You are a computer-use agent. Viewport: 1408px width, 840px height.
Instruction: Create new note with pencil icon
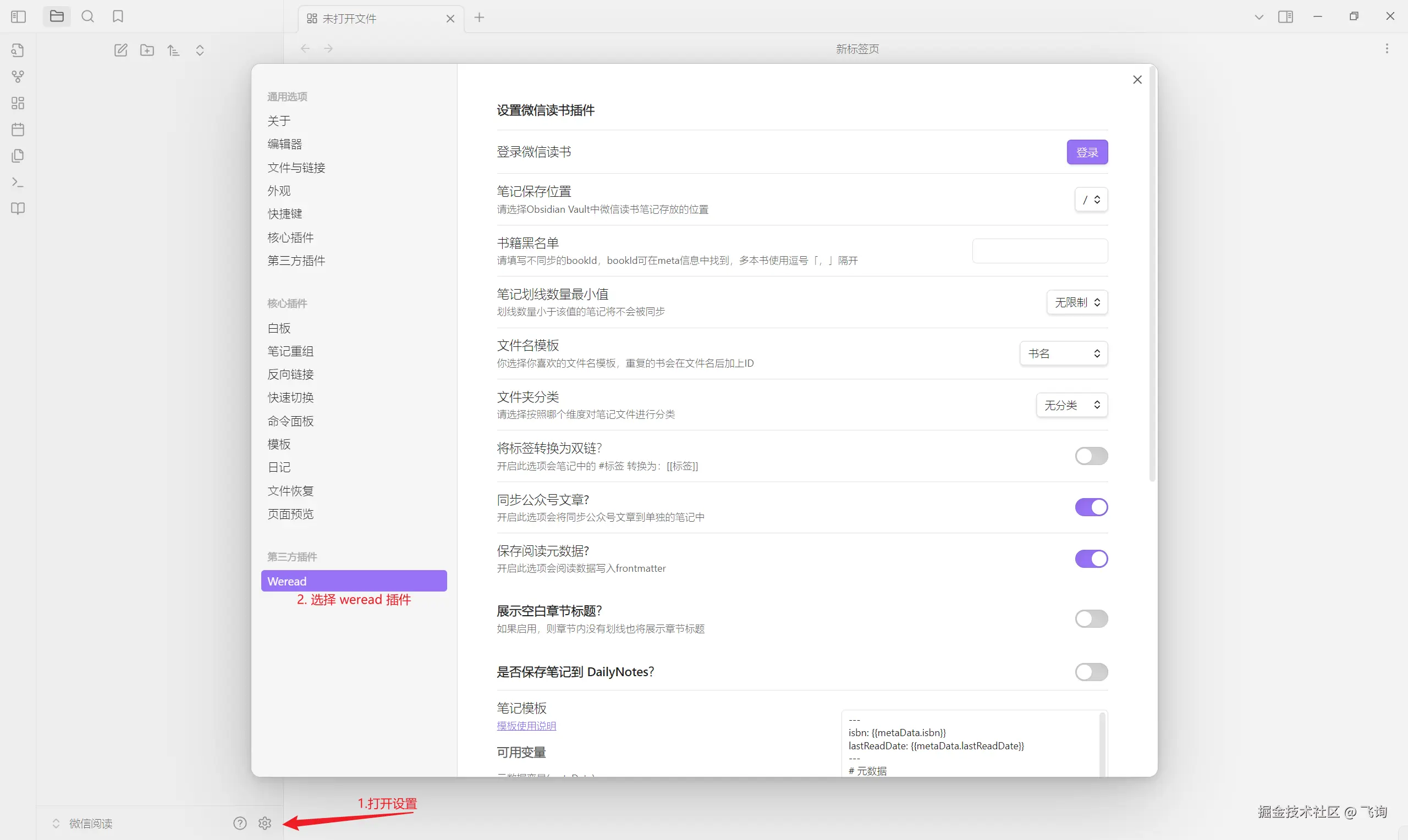point(120,51)
